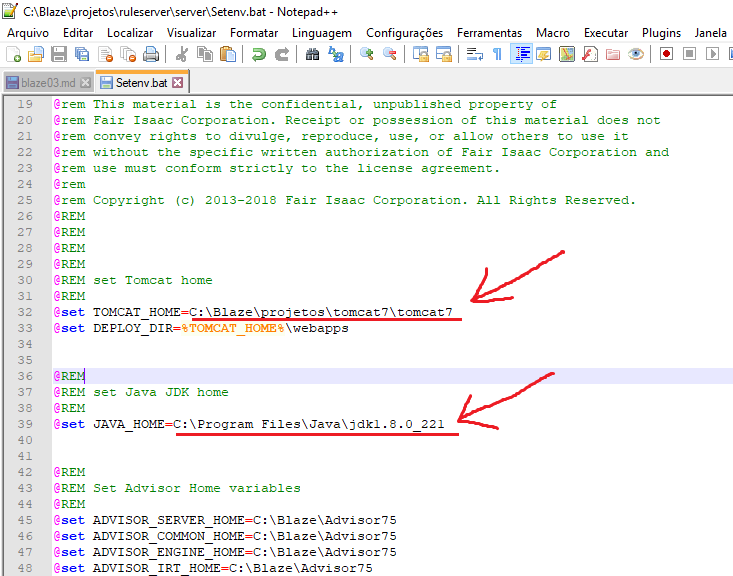Redo with the gray arrow icon
Viewport: 733px width, 576px height.
tap(281, 54)
